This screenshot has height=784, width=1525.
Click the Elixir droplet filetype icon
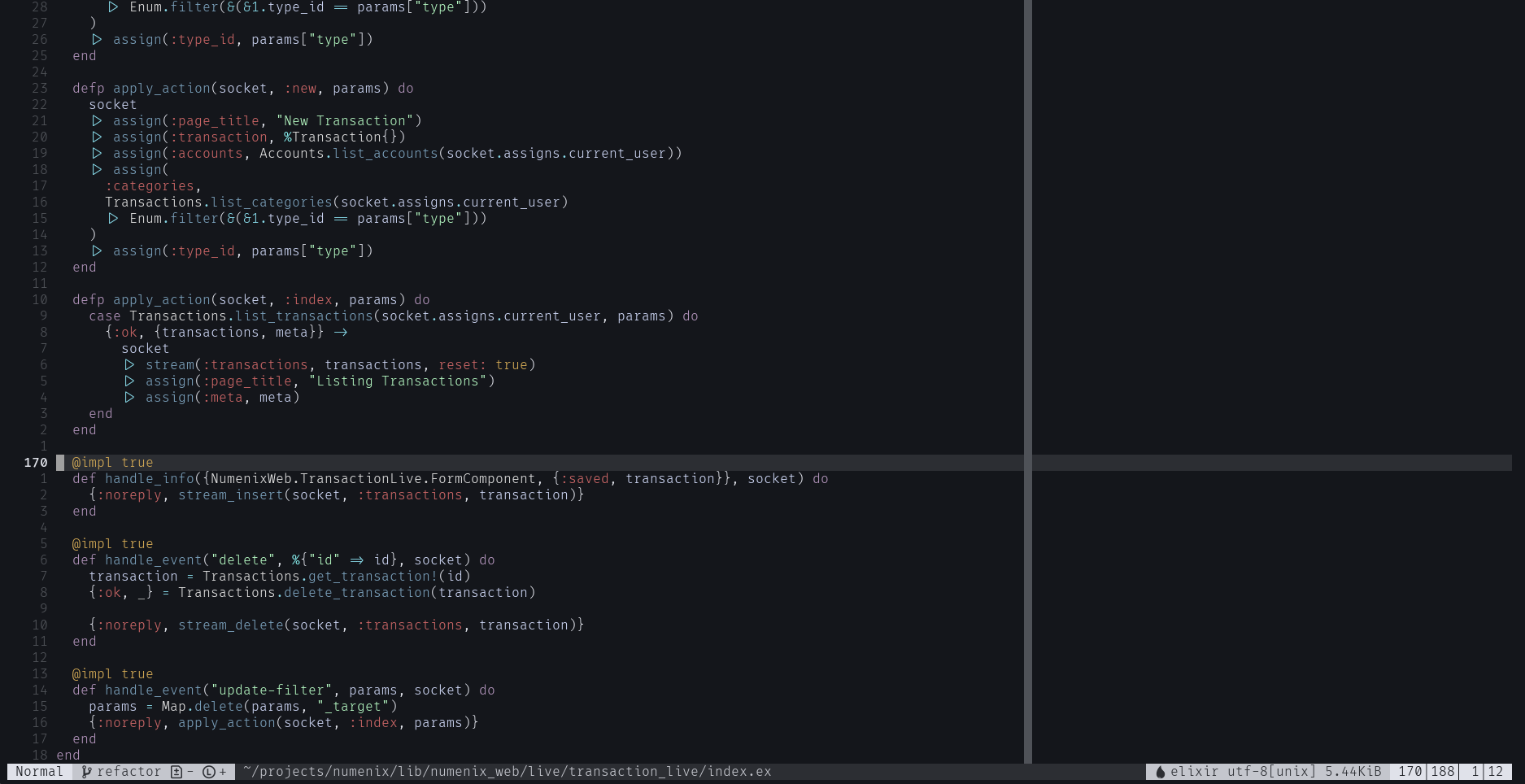(x=1160, y=772)
